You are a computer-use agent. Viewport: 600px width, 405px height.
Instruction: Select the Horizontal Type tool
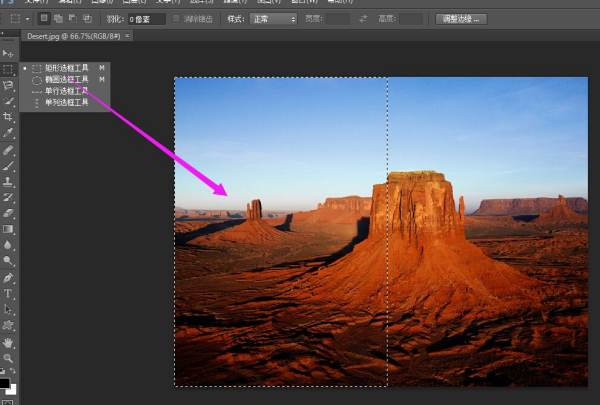8,294
